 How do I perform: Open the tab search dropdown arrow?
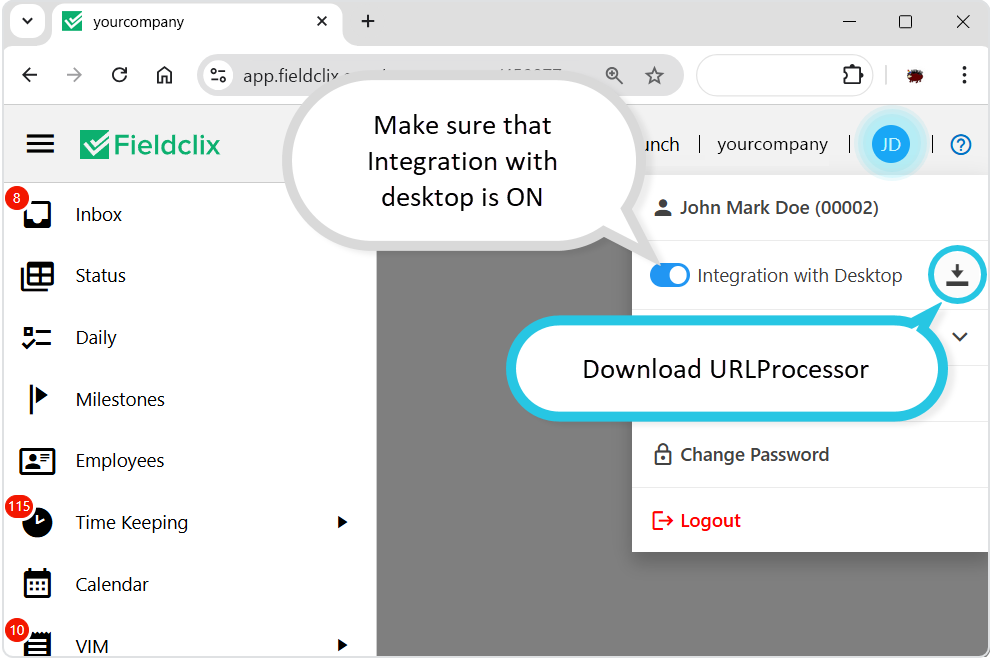(27, 21)
